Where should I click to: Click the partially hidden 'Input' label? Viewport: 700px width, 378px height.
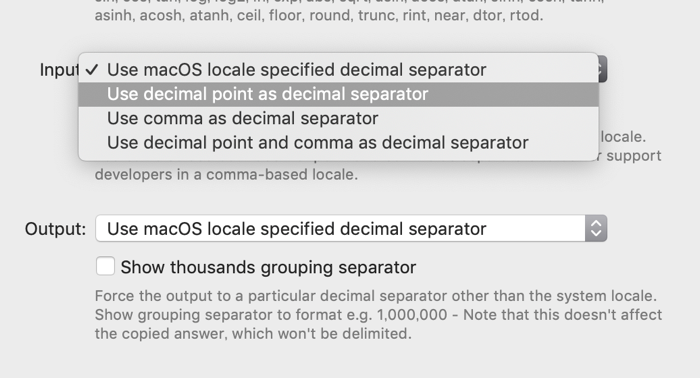tap(59, 70)
